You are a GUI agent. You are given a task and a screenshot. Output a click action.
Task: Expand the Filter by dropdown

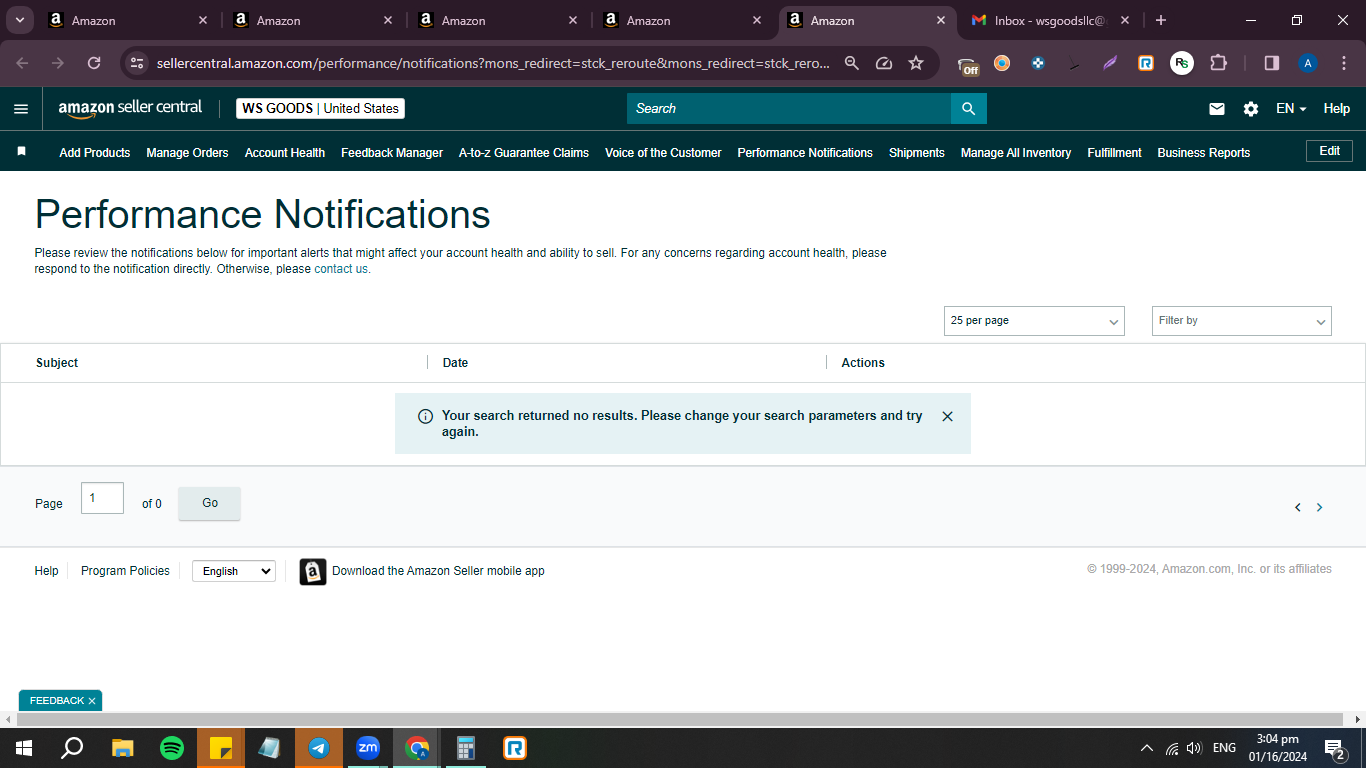point(1242,321)
